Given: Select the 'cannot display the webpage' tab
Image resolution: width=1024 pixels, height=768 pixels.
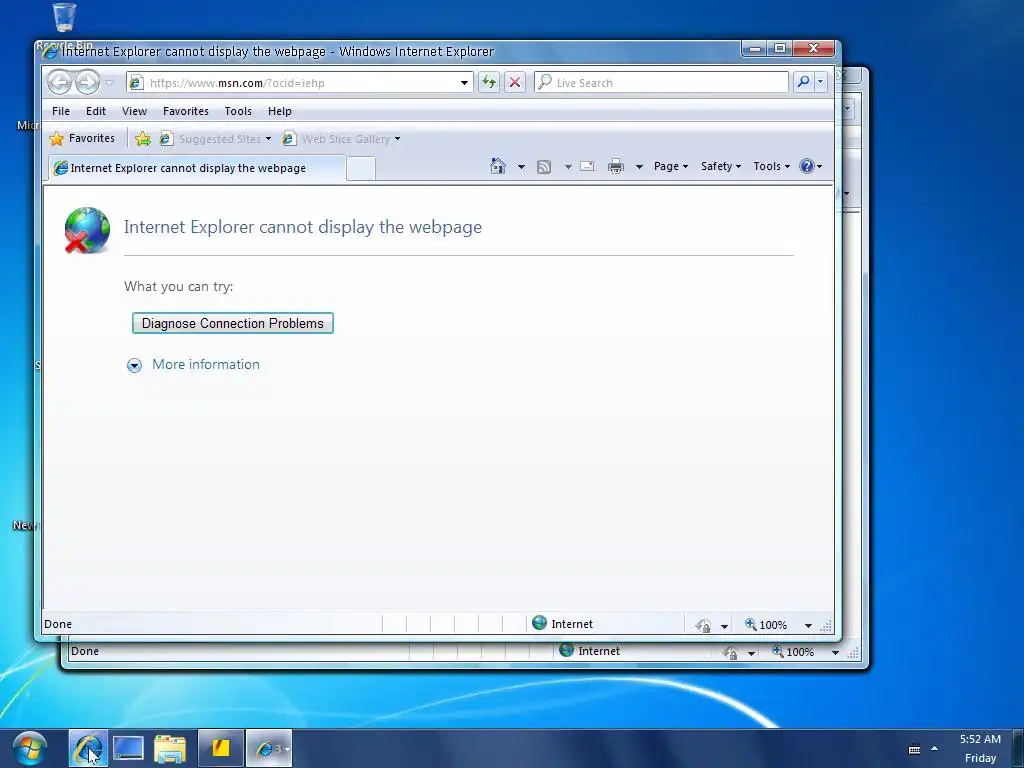Looking at the screenshot, I should 196,168.
